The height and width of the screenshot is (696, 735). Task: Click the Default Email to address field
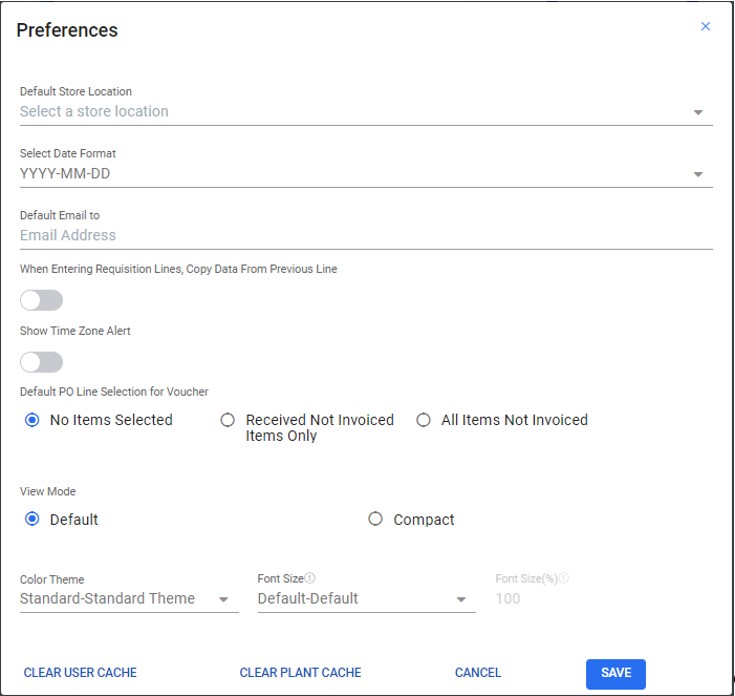coord(365,236)
